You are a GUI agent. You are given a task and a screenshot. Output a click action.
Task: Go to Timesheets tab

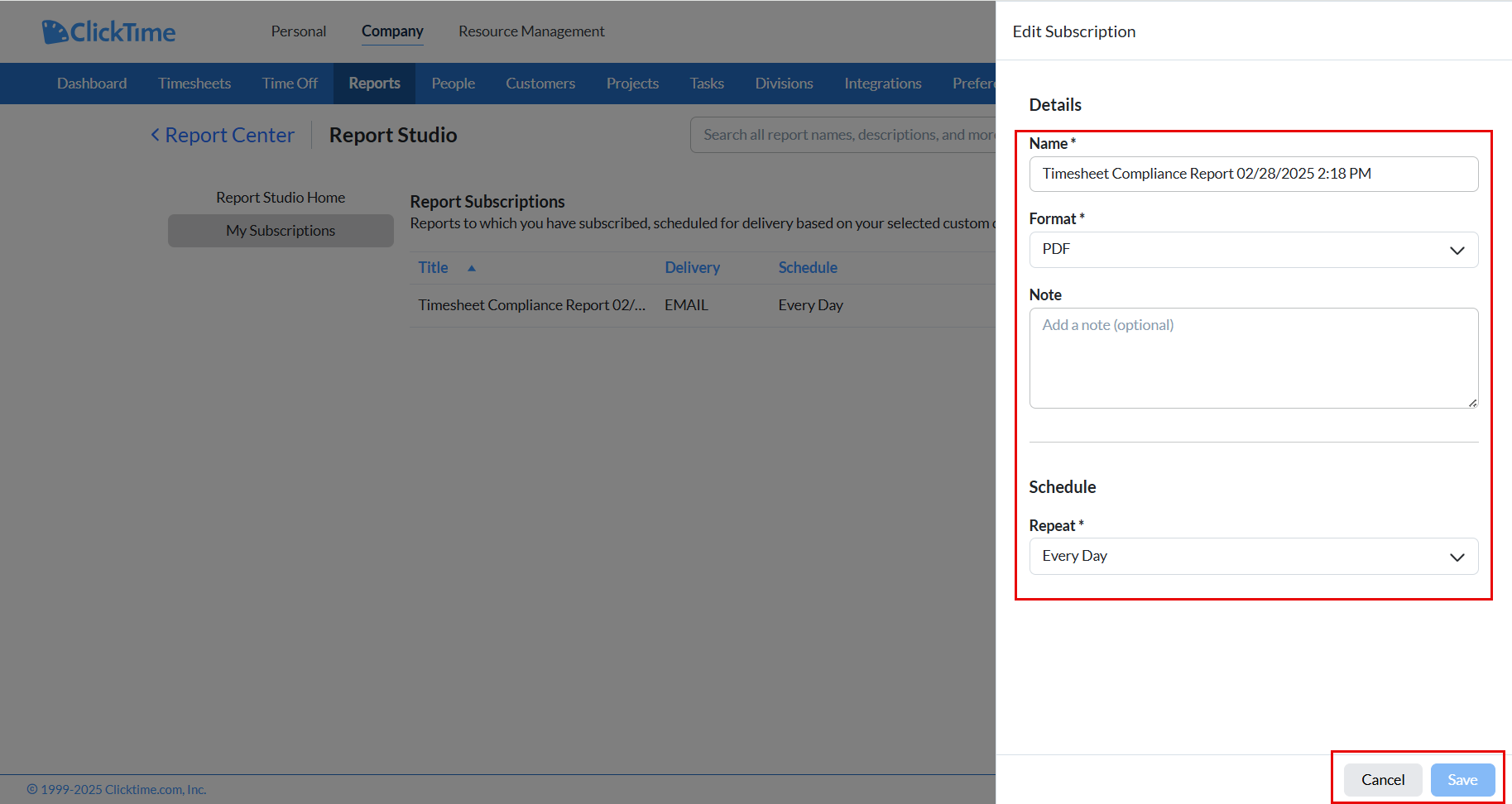[194, 84]
